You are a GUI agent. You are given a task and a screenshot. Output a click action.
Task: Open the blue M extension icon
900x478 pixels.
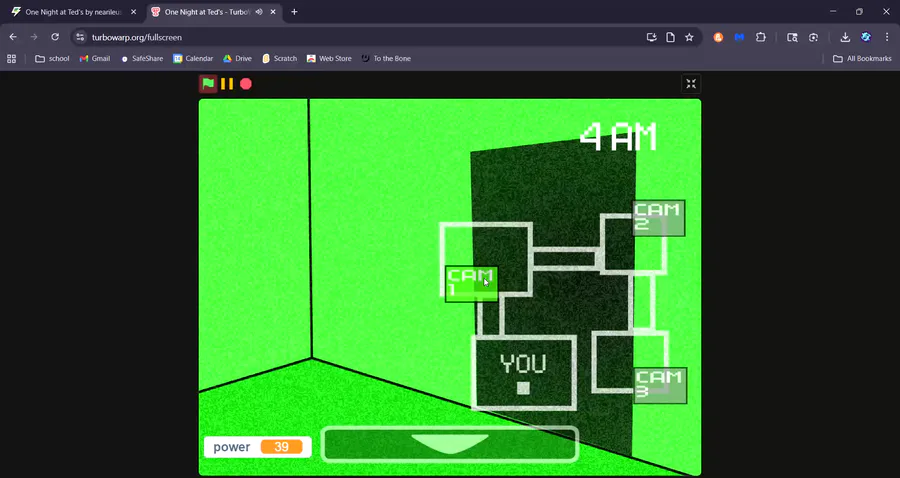click(739, 37)
